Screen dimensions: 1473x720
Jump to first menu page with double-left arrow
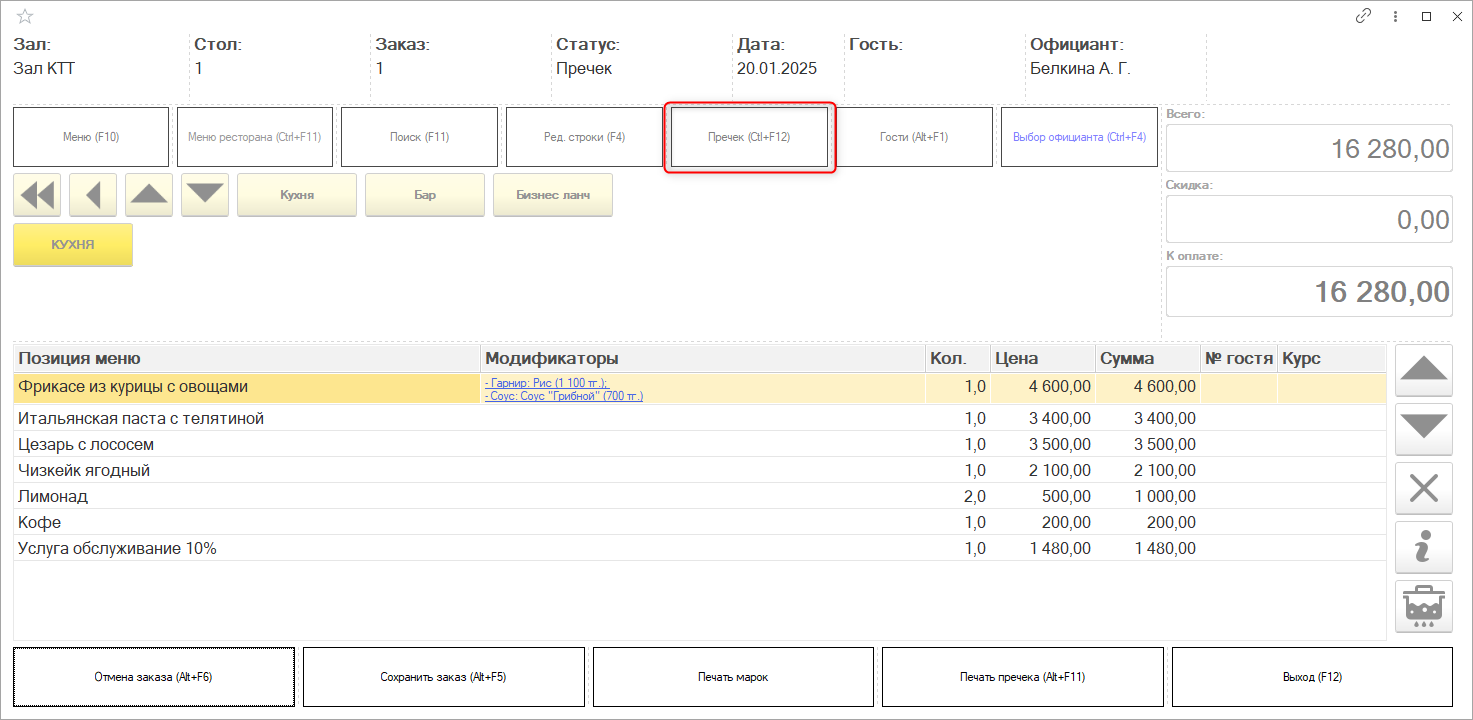click(x=37, y=195)
